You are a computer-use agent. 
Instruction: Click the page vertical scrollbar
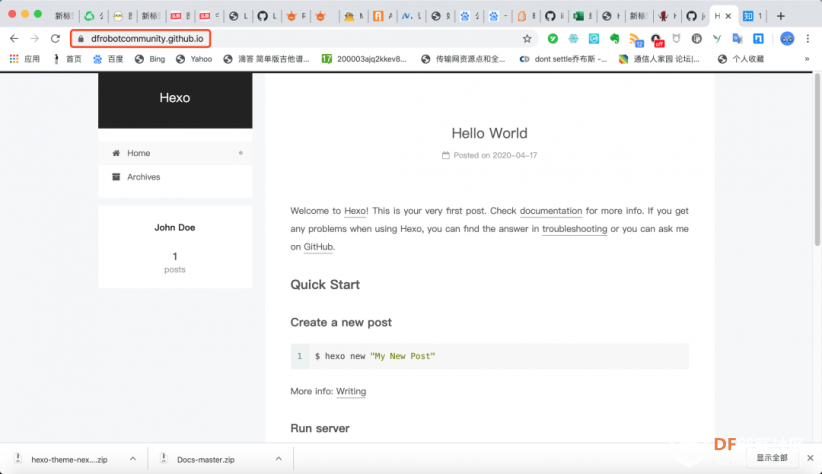pyautogui.click(x=817, y=159)
